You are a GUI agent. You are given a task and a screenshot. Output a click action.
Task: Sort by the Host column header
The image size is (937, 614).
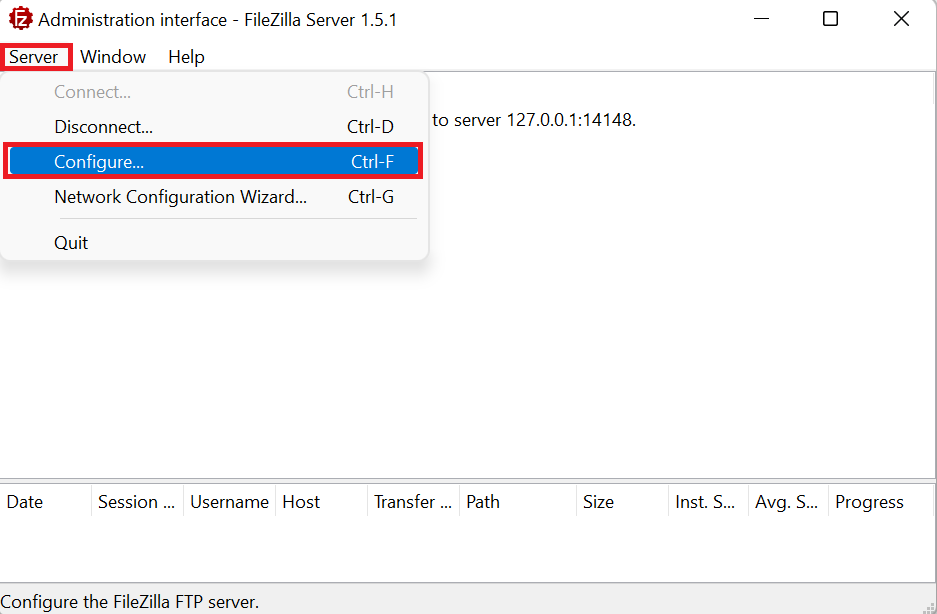point(321,502)
